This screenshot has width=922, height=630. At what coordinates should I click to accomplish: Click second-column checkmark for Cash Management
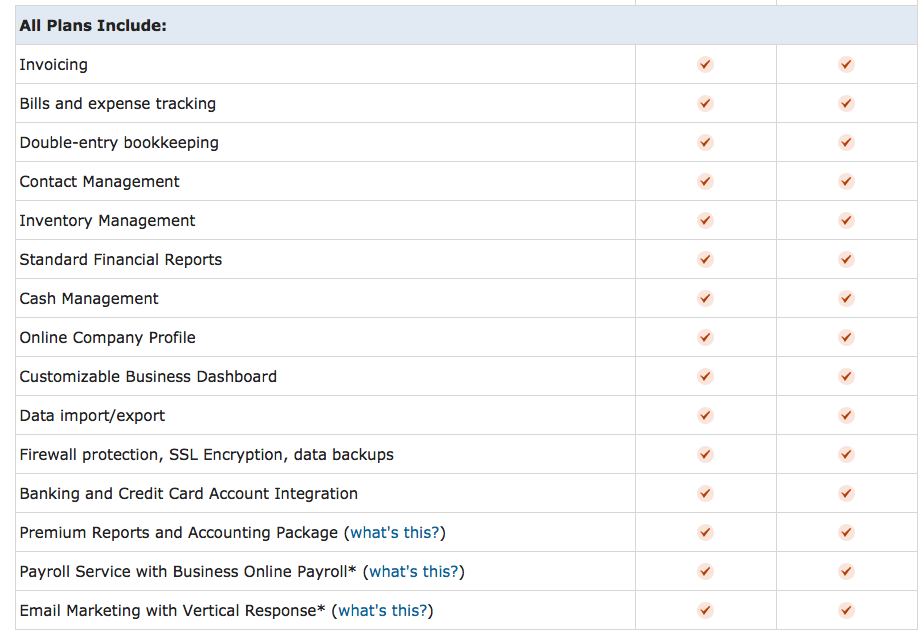click(x=846, y=298)
